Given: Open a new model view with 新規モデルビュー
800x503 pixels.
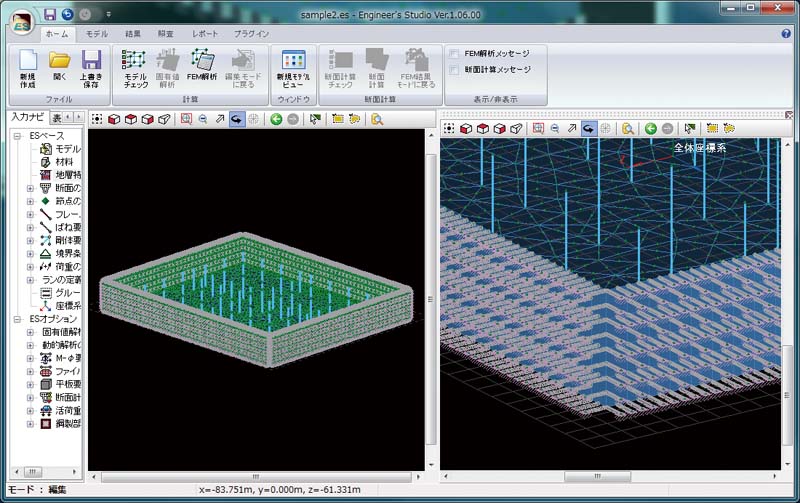Looking at the screenshot, I should click(x=293, y=66).
